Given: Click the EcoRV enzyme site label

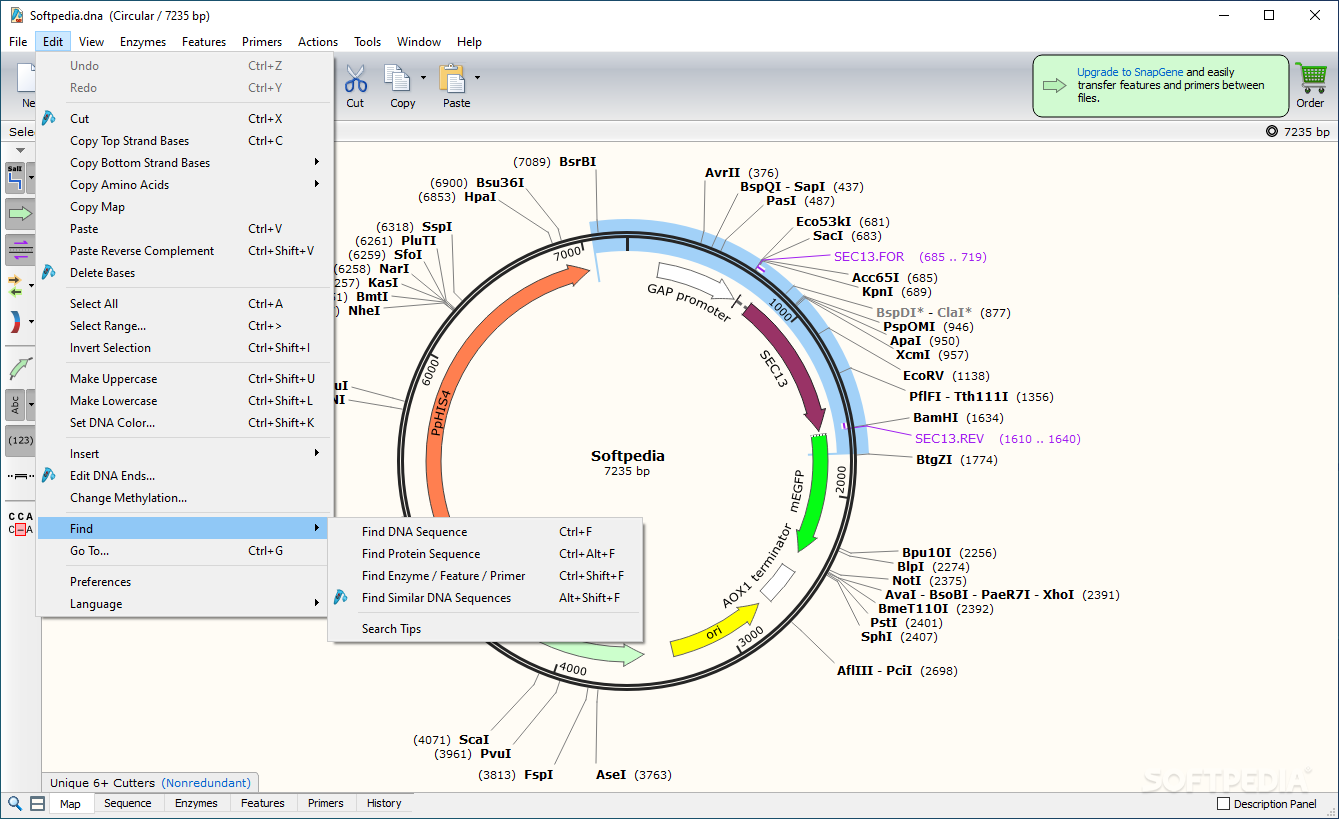Looking at the screenshot, I should [x=923, y=376].
